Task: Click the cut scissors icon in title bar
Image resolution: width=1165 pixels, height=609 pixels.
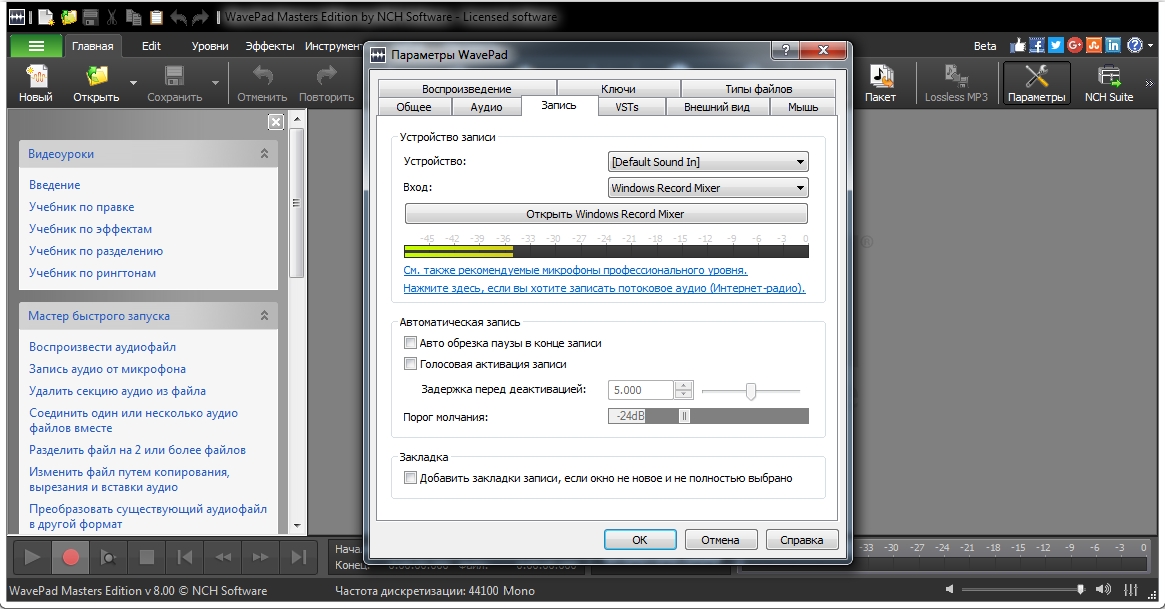Action: (111, 16)
